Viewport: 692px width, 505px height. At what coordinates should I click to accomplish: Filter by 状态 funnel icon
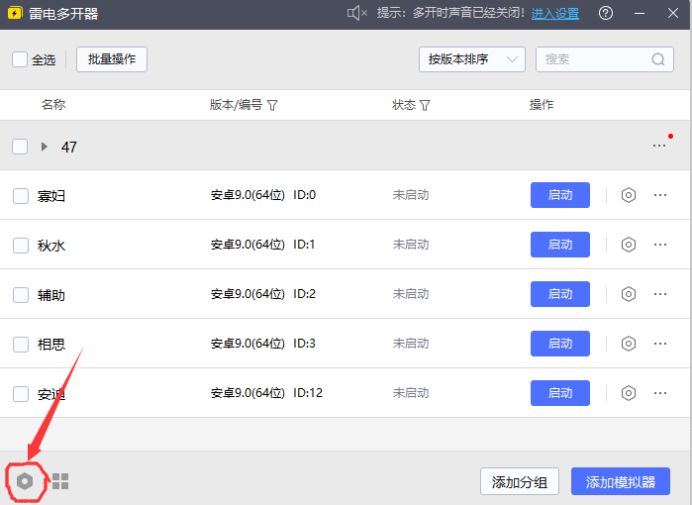click(x=425, y=106)
